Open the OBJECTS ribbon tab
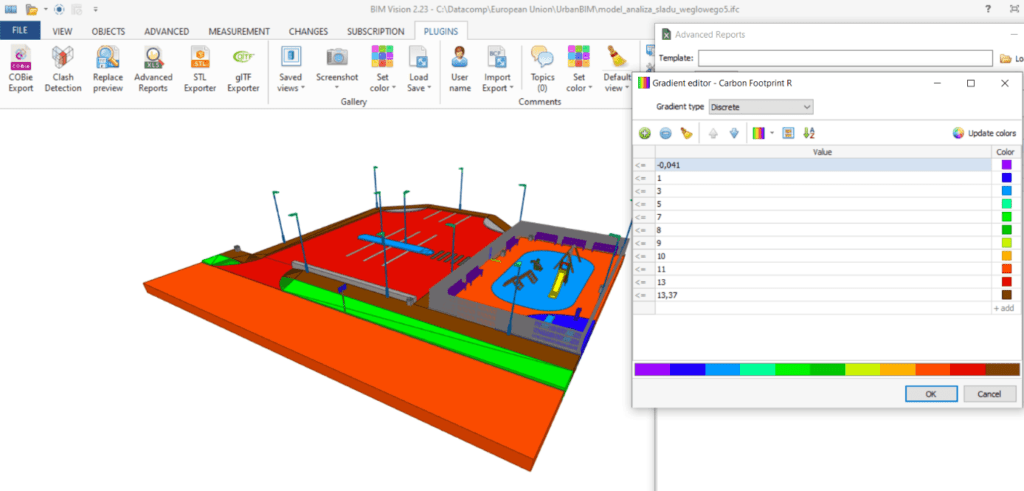The image size is (1024, 491). coord(109,31)
